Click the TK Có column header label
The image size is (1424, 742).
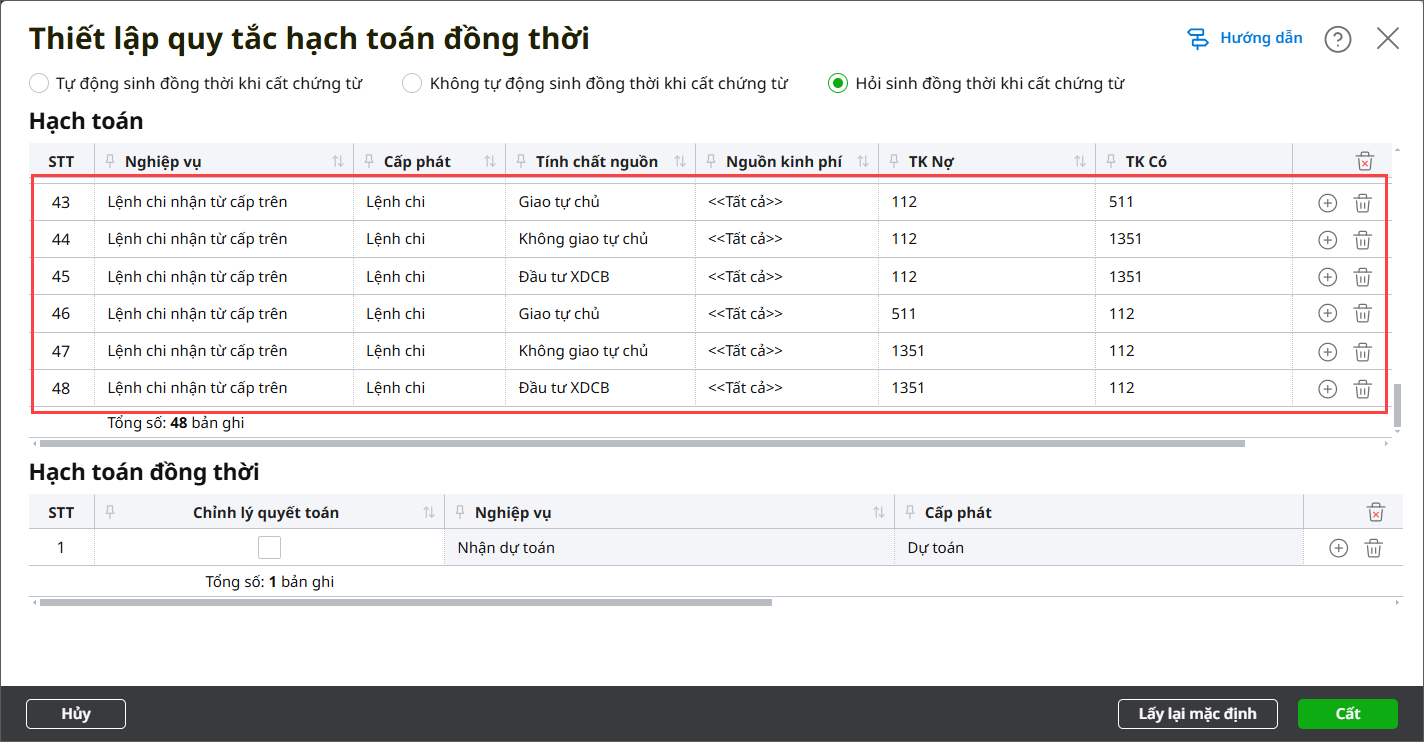tap(1146, 161)
